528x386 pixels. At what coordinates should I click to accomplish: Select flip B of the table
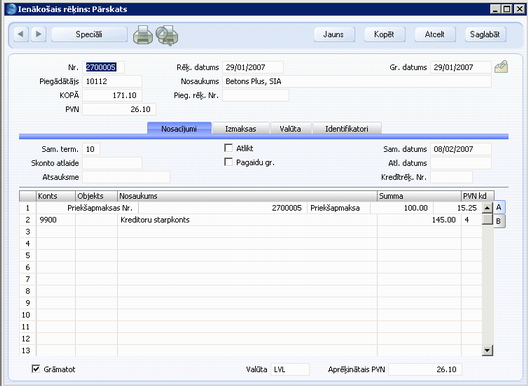(x=499, y=221)
